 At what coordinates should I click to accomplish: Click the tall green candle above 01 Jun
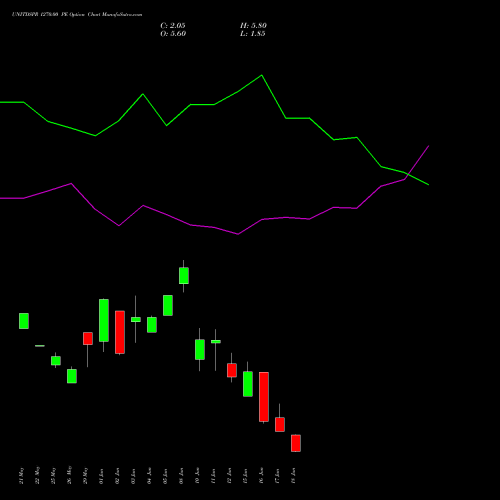104,320
